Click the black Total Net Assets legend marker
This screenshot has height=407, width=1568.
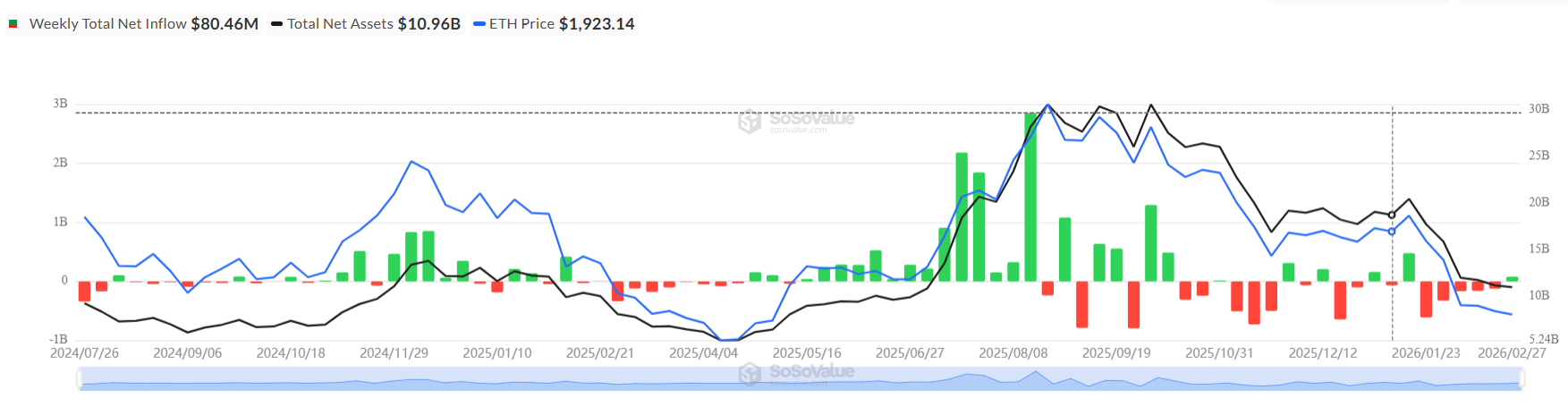pos(276,24)
